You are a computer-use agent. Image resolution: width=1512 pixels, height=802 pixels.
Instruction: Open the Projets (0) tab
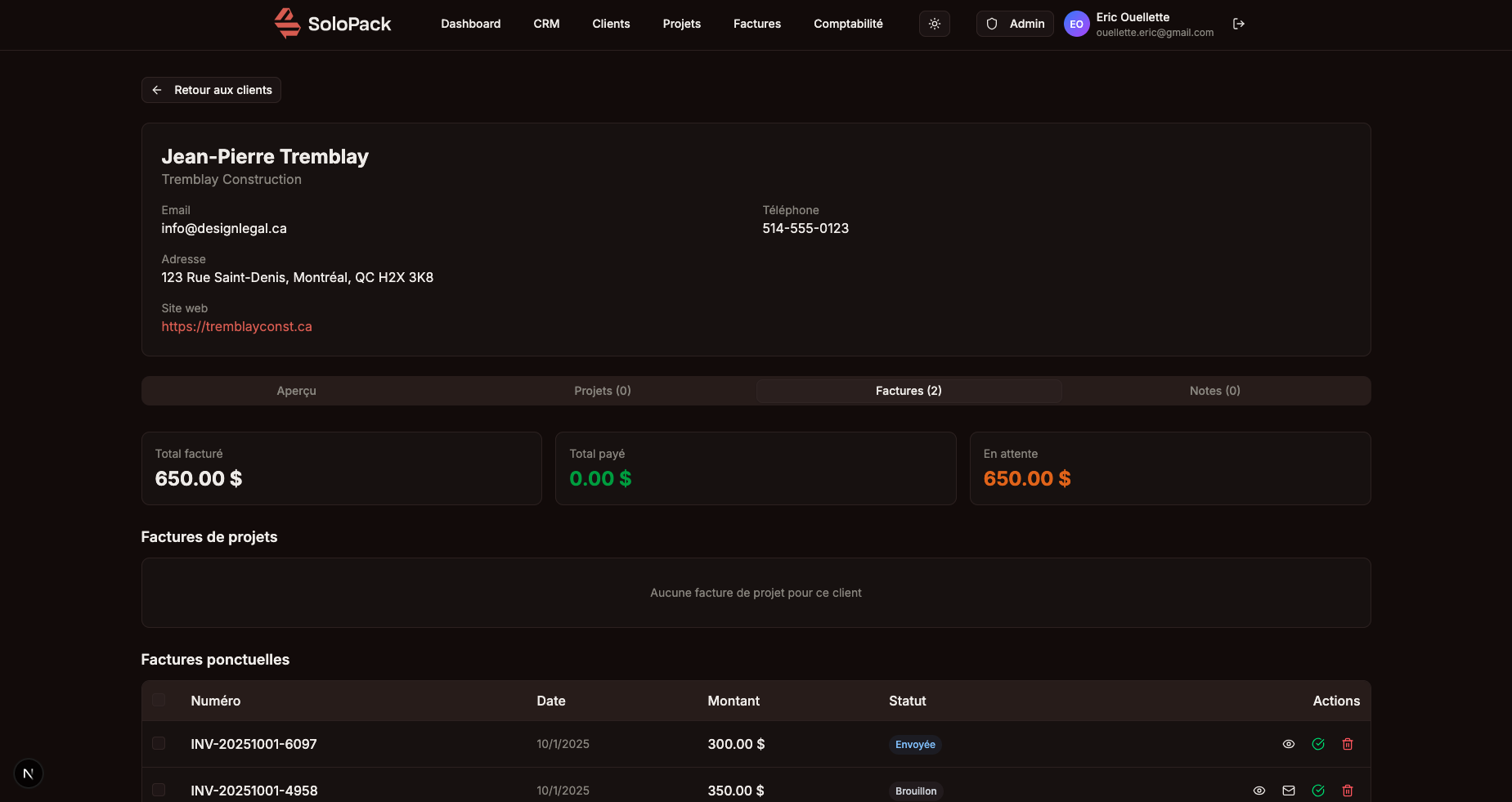point(602,391)
